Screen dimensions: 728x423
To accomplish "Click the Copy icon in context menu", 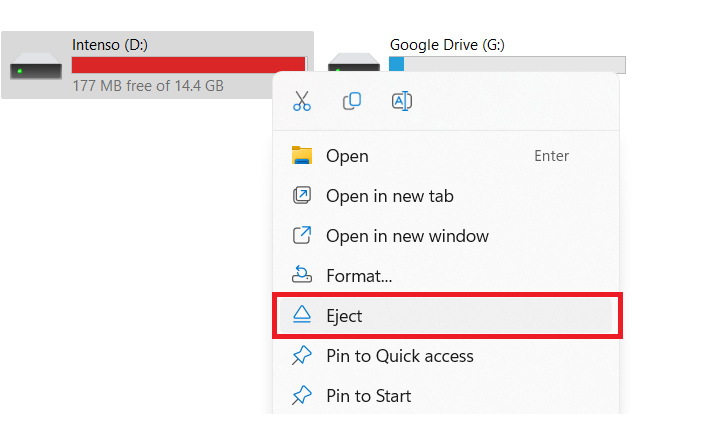I will (352, 101).
